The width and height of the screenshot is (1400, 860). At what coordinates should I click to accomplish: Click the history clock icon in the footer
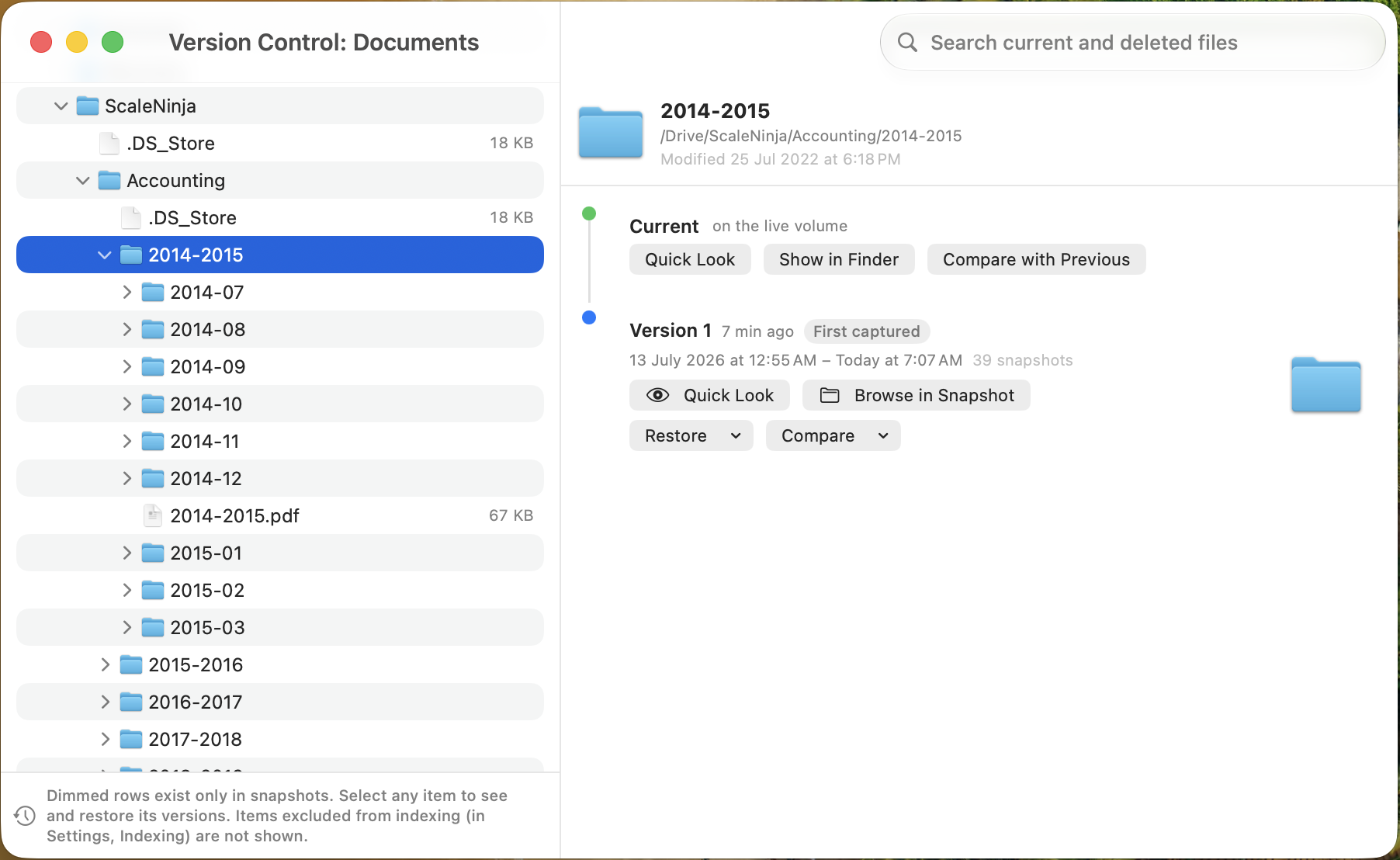point(25,816)
